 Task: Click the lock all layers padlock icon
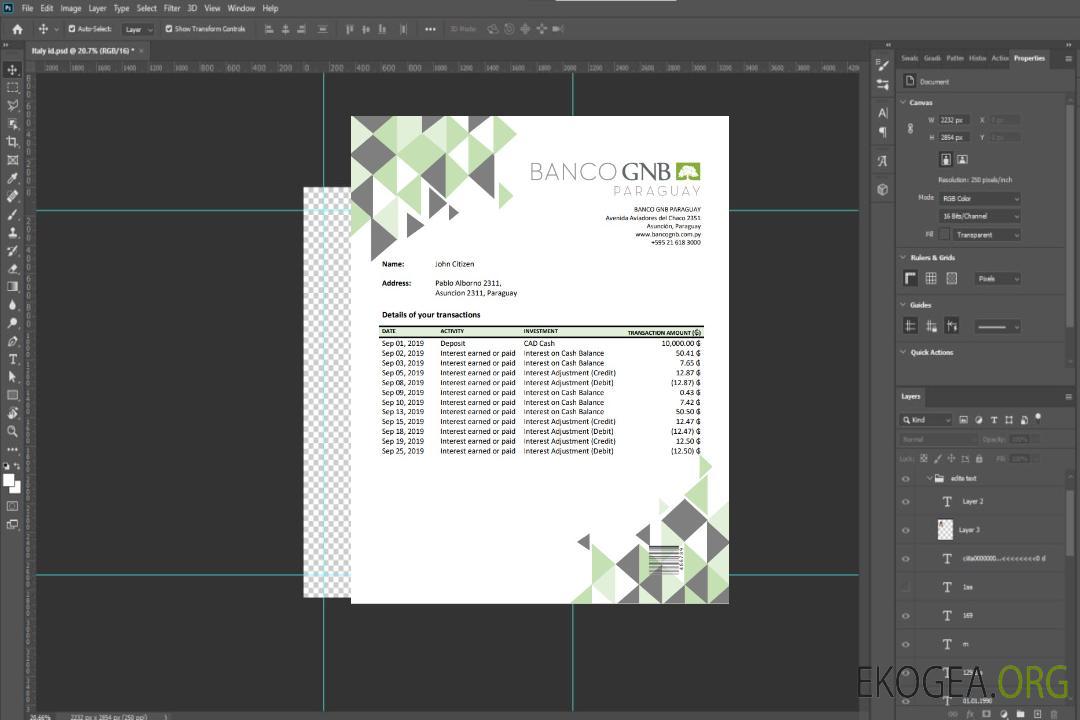coord(979,458)
